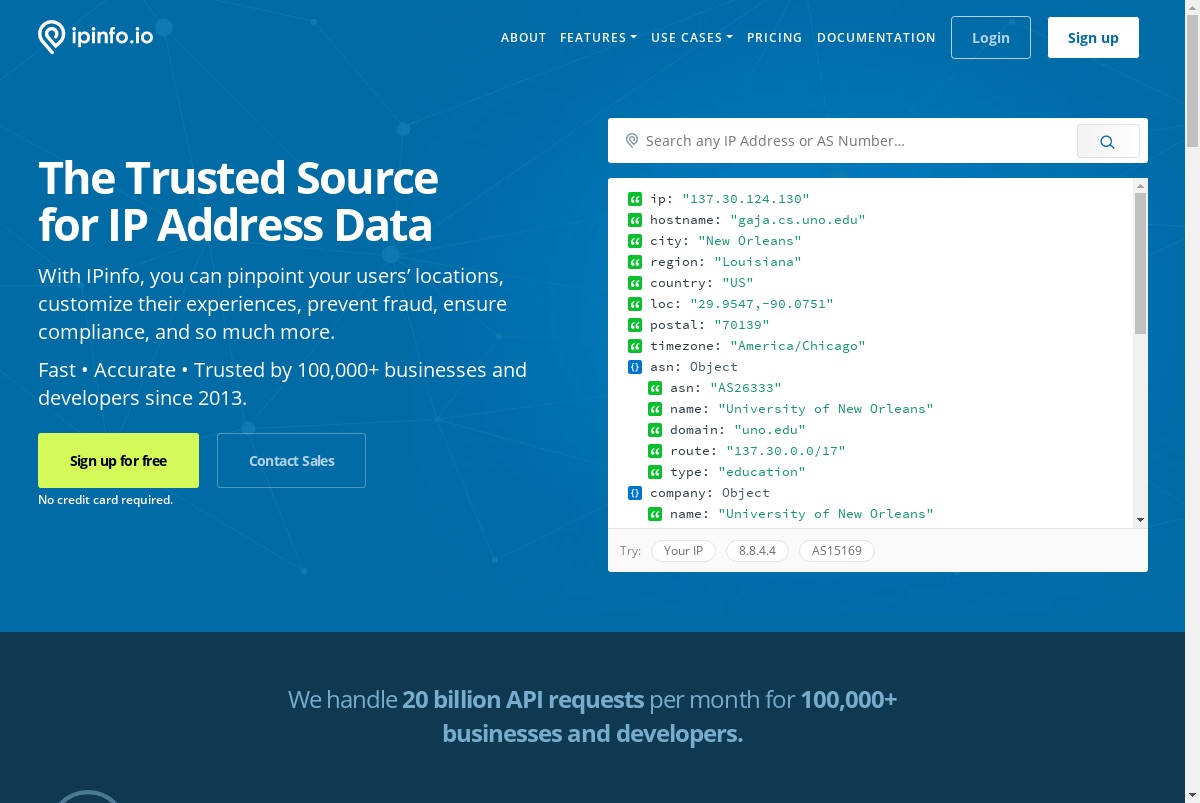Collapse the asn Object node
Screen dimensions: 1200x803
coord(635,367)
